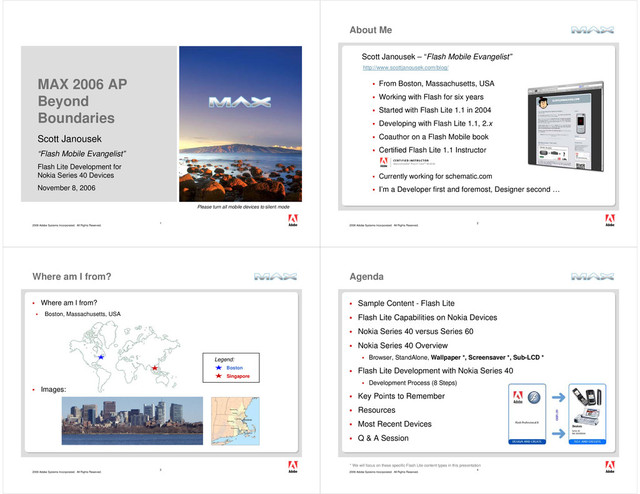Click 'Development Process (8 Steps)' sub-bullet
Viewport: 640px width, 494px height.
pos(413,383)
